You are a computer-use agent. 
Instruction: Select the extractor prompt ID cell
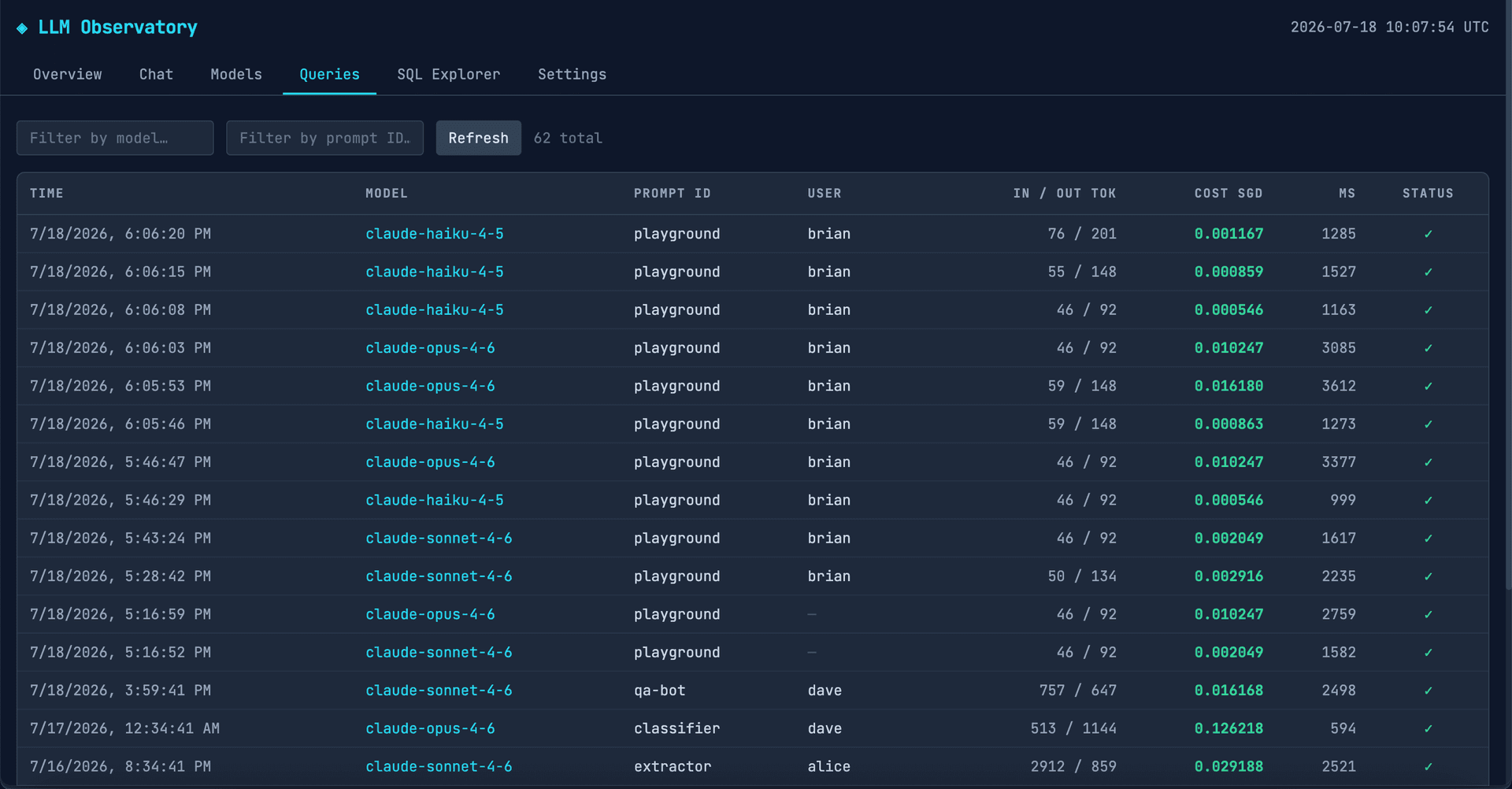point(673,767)
